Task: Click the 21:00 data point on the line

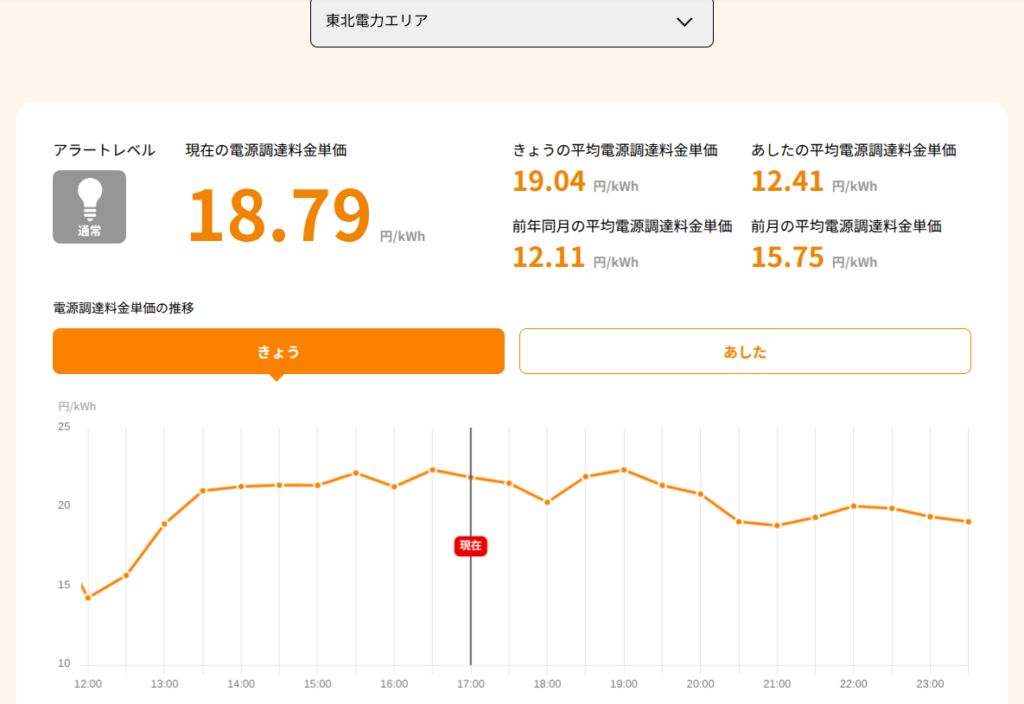Action: pyautogui.click(x=777, y=525)
